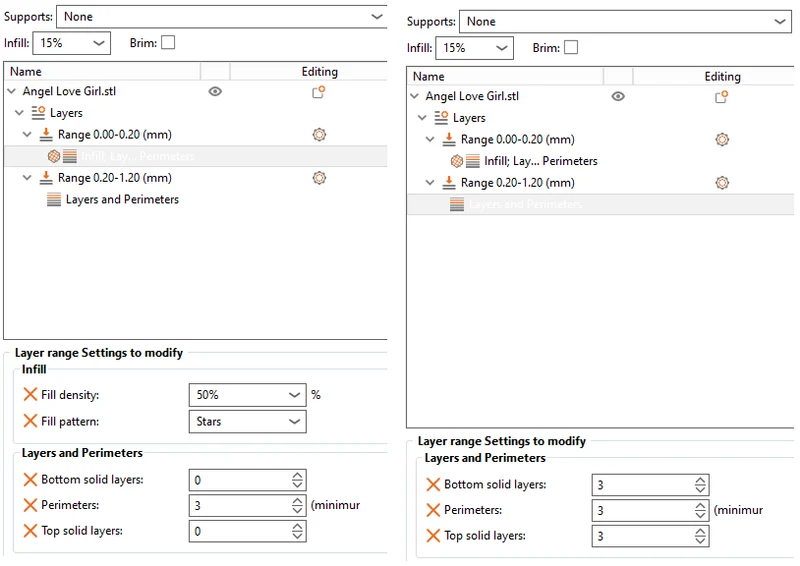
Task: Click editing icon for Angel Love Girl.stl, right panel
Action: click(x=721, y=97)
